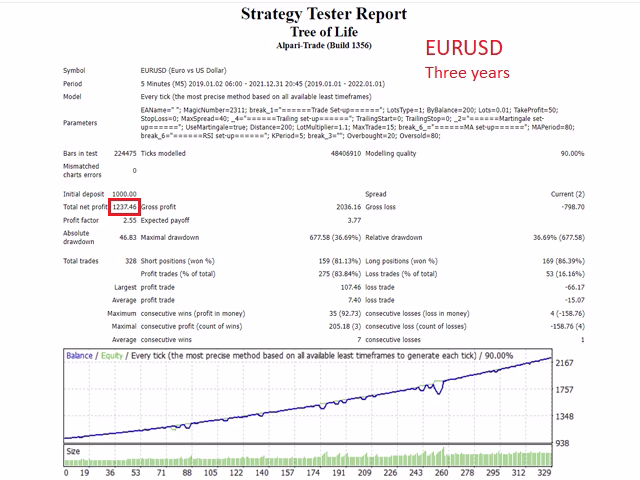Click the Profit factor 2.55 value
Screen dimensions: 640x480
(130, 220)
